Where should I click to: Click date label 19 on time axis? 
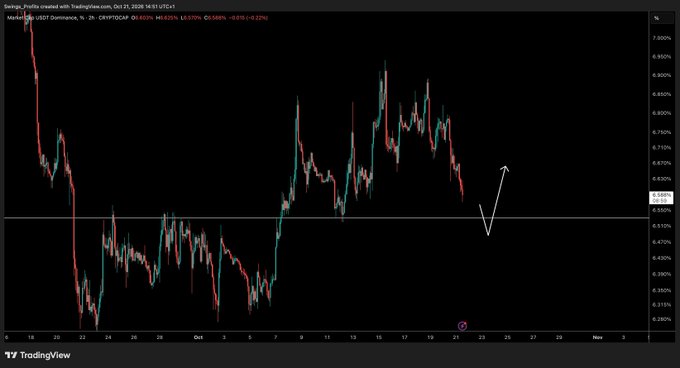click(430, 337)
